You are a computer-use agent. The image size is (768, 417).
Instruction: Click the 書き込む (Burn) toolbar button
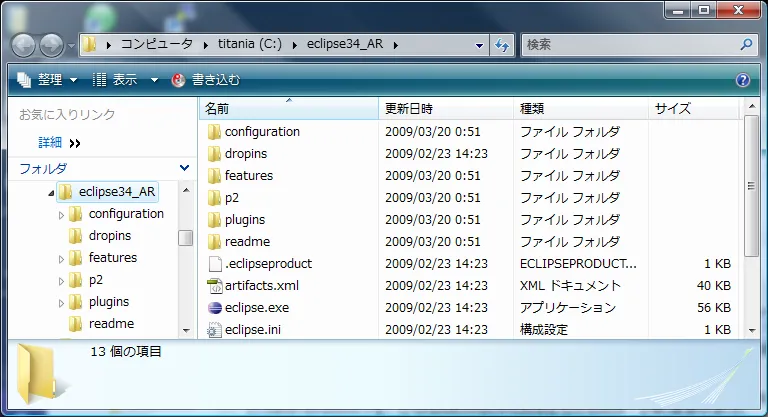click(206, 80)
